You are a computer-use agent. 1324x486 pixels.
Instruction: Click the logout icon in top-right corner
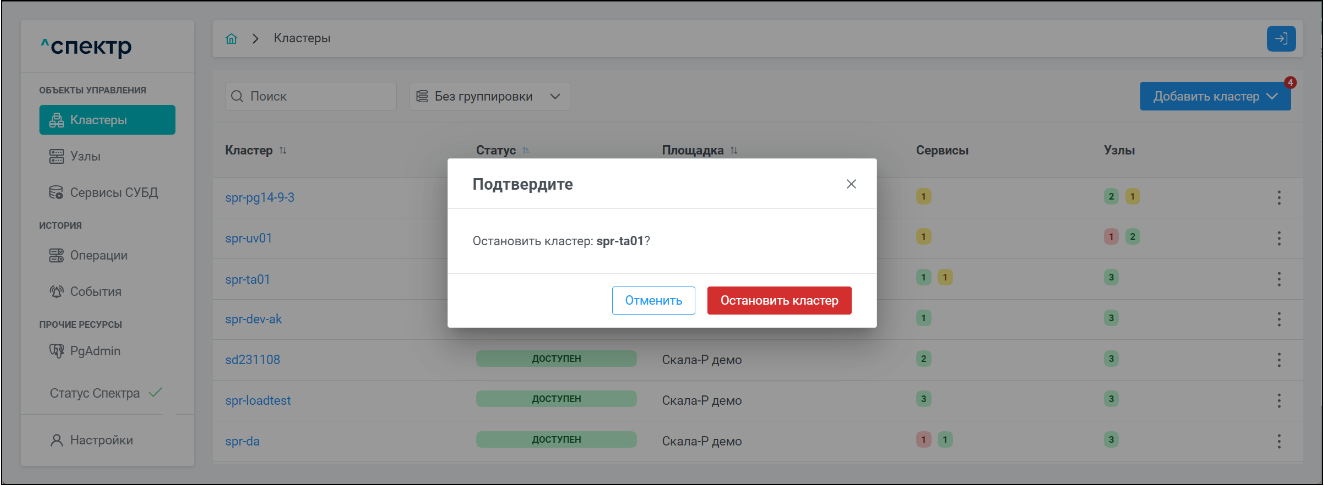click(x=1280, y=39)
